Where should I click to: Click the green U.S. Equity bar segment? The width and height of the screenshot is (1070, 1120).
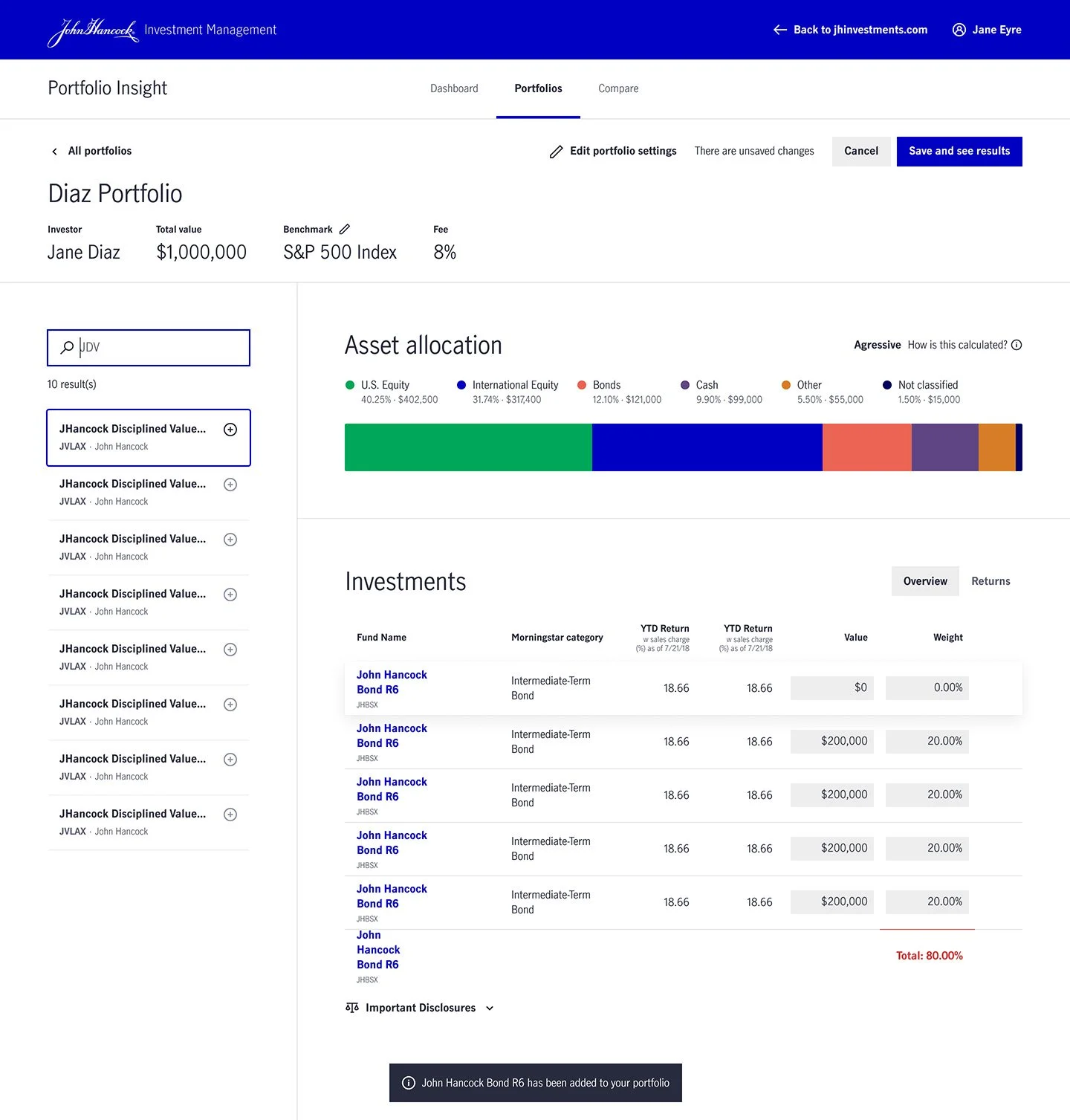click(x=468, y=447)
